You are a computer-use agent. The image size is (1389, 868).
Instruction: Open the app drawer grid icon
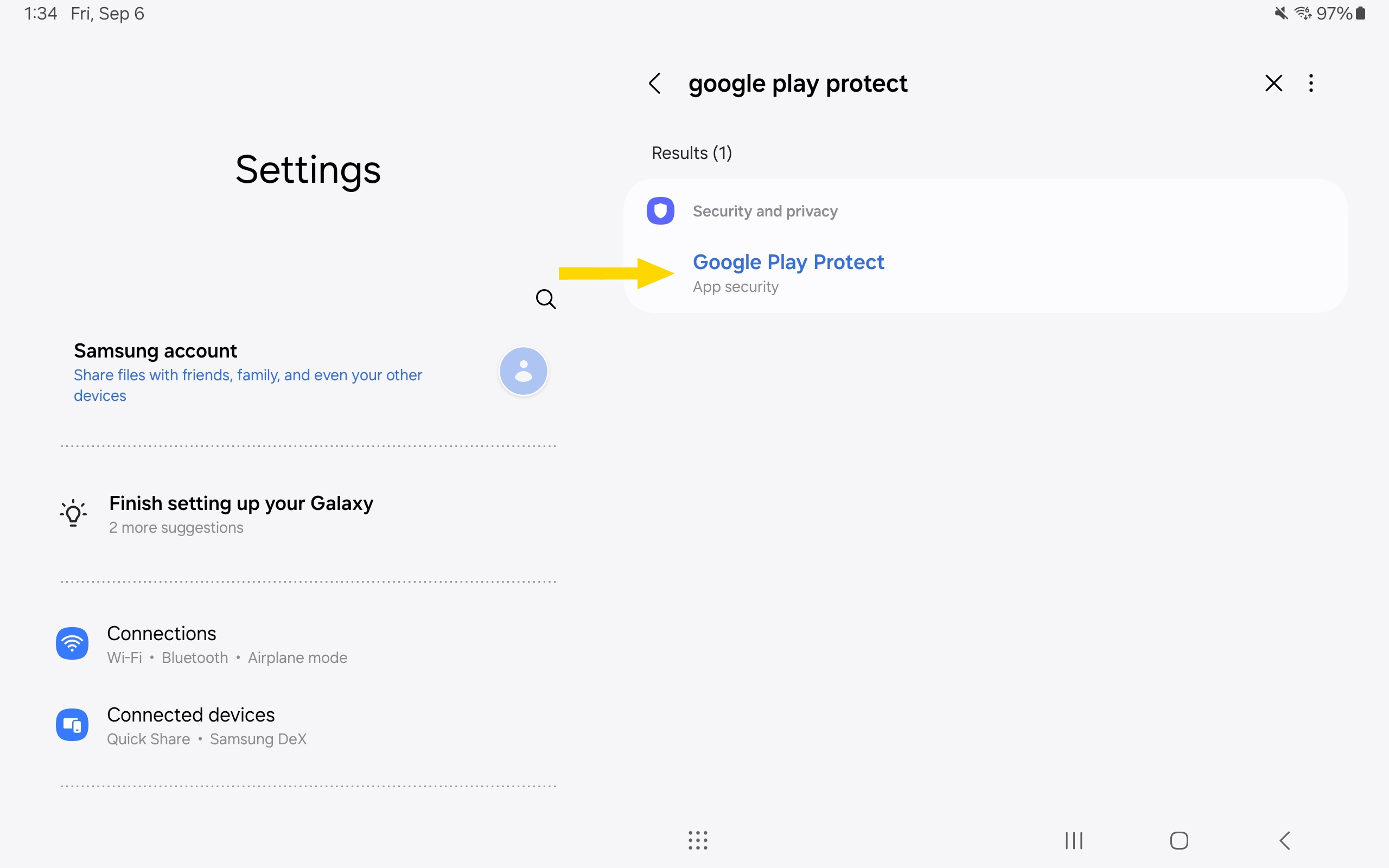[x=698, y=840]
